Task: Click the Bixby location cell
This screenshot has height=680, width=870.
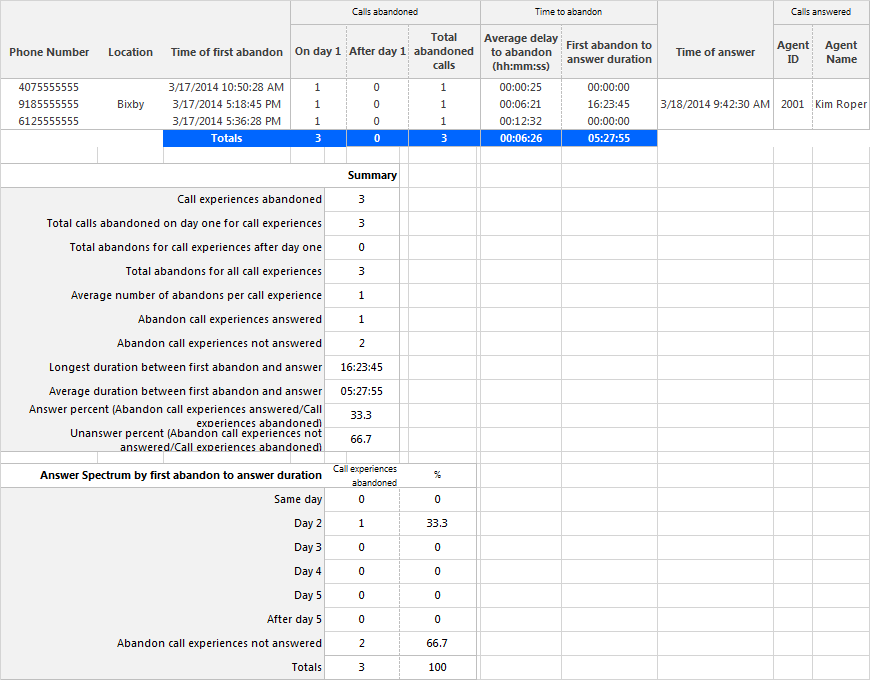Action: point(130,104)
